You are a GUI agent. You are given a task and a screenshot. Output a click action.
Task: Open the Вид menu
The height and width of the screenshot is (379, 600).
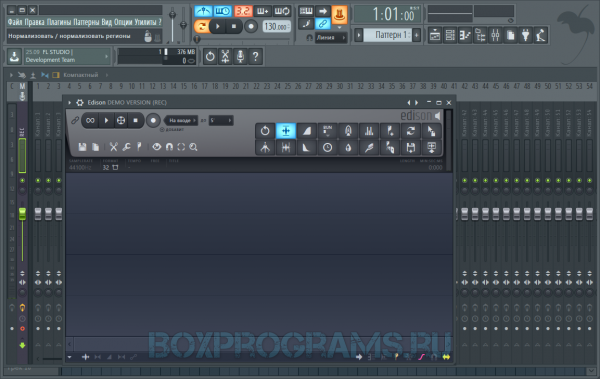[106, 22]
